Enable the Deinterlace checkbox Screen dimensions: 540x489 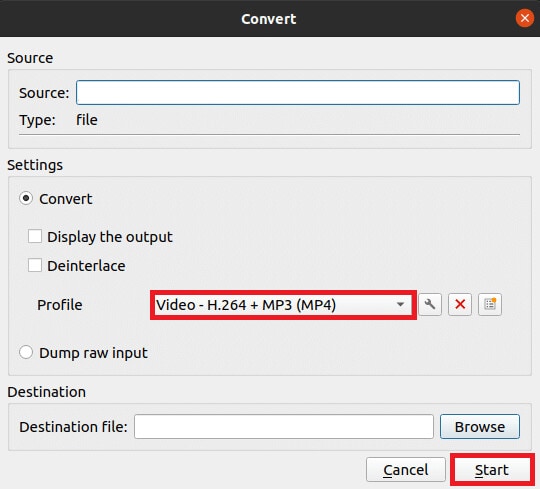click(35, 266)
